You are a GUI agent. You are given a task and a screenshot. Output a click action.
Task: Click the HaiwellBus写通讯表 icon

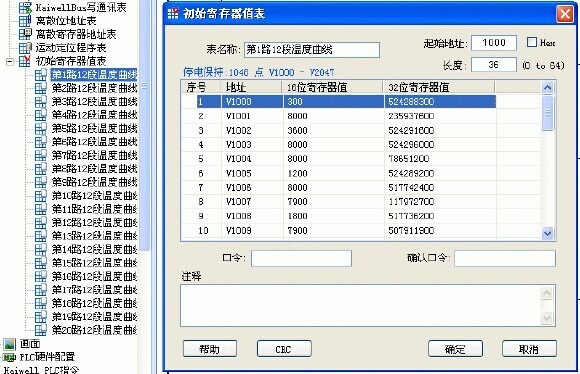tap(25, 7)
